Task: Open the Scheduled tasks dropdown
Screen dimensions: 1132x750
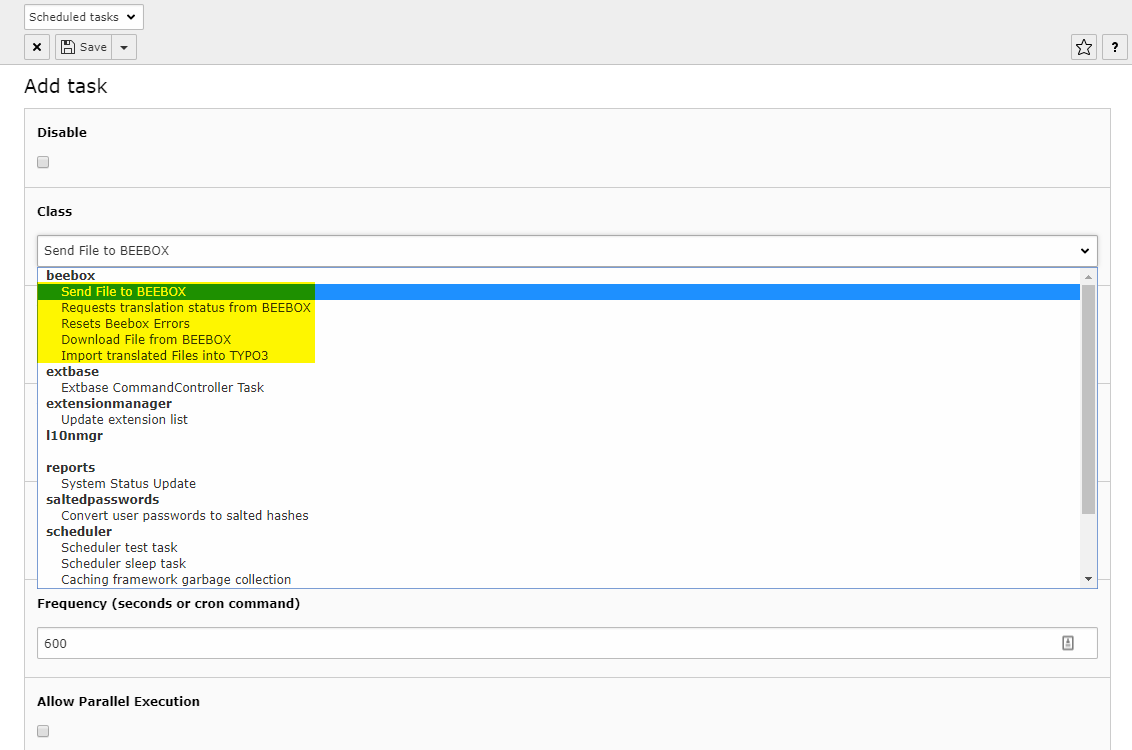Action: tap(84, 17)
